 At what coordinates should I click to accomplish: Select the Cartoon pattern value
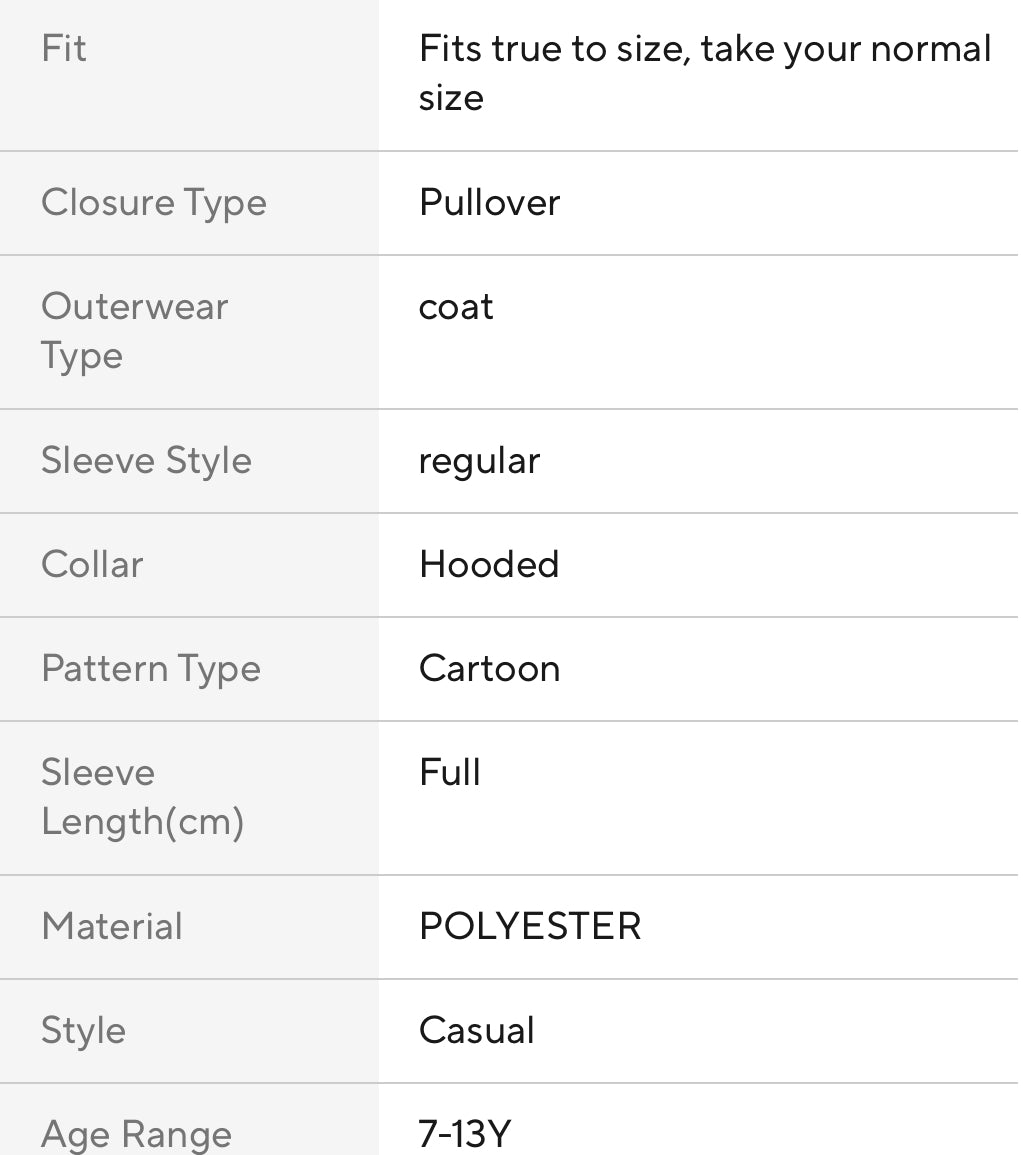(490, 669)
